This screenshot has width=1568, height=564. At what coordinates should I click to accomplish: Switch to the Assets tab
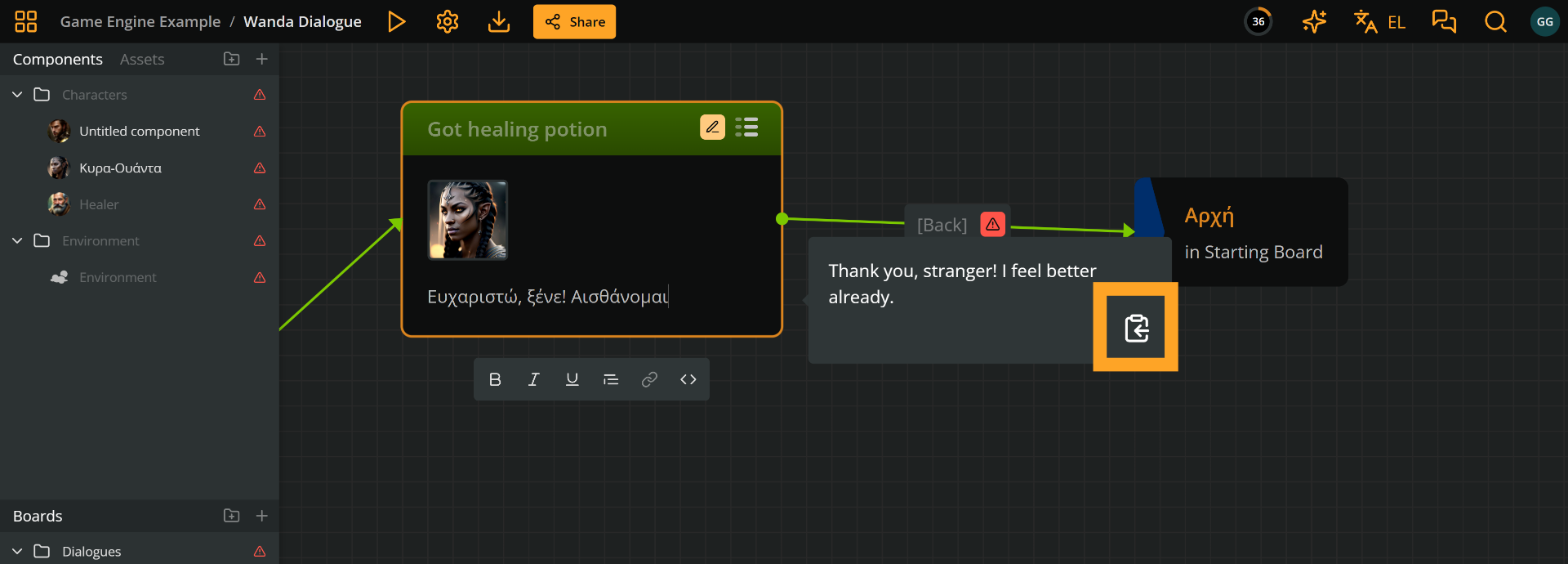click(142, 59)
